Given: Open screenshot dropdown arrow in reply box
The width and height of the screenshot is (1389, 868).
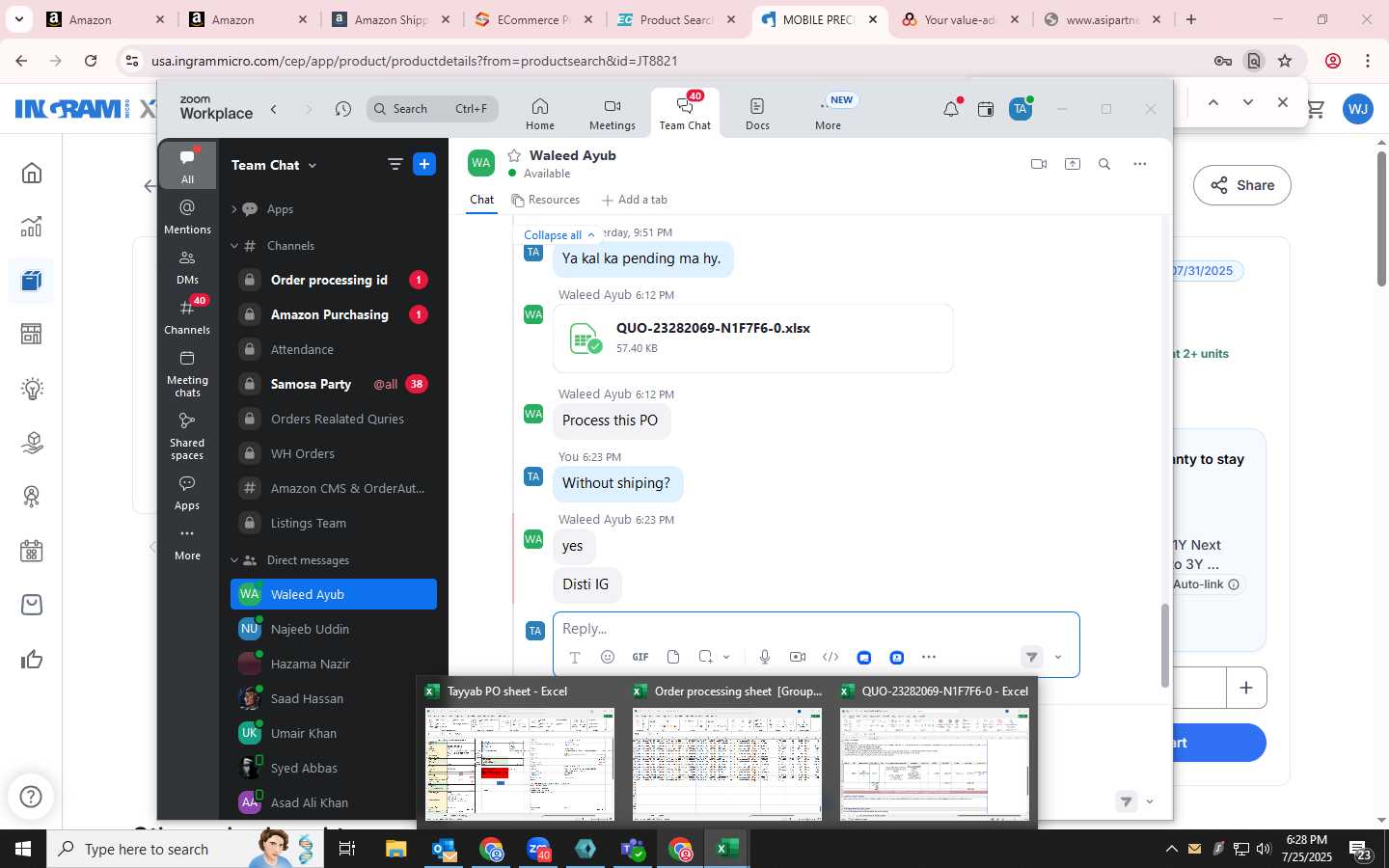Looking at the screenshot, I should coord(726,658).
